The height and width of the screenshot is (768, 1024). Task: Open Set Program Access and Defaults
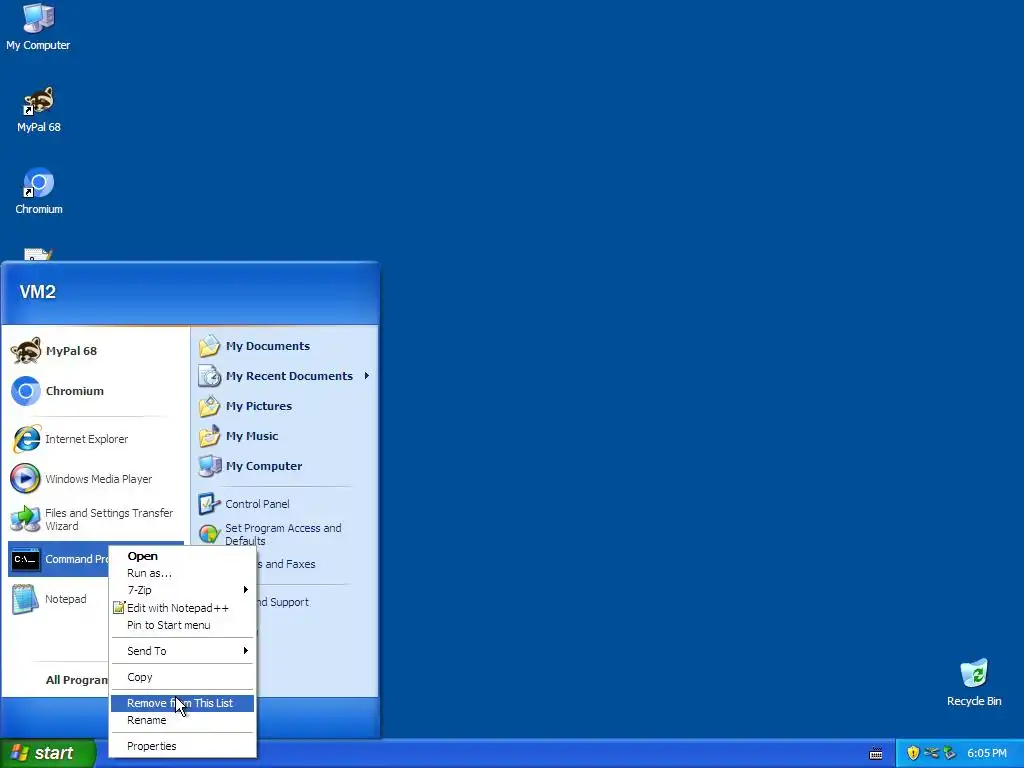(x=285, y=534)
